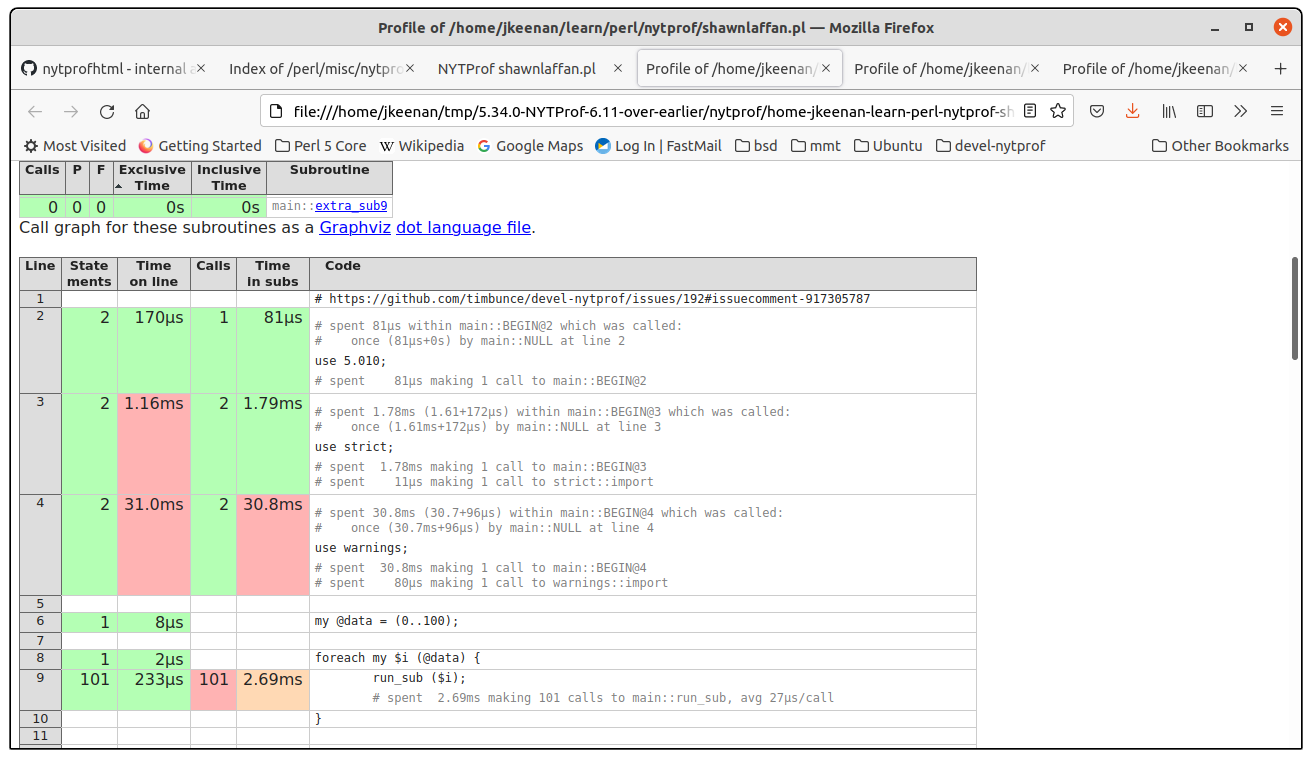Reload the current page

(x=107, y=111)
